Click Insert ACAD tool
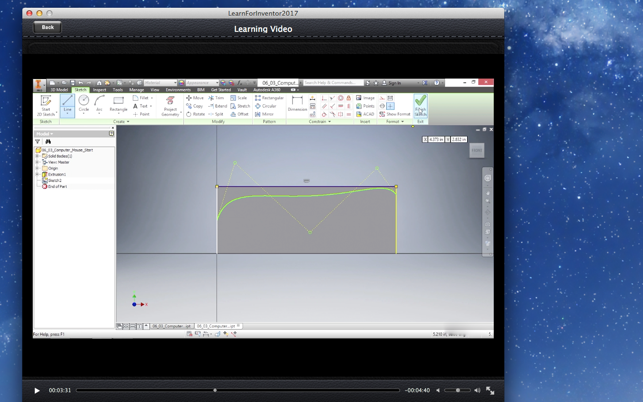 (x=365, y=114)
